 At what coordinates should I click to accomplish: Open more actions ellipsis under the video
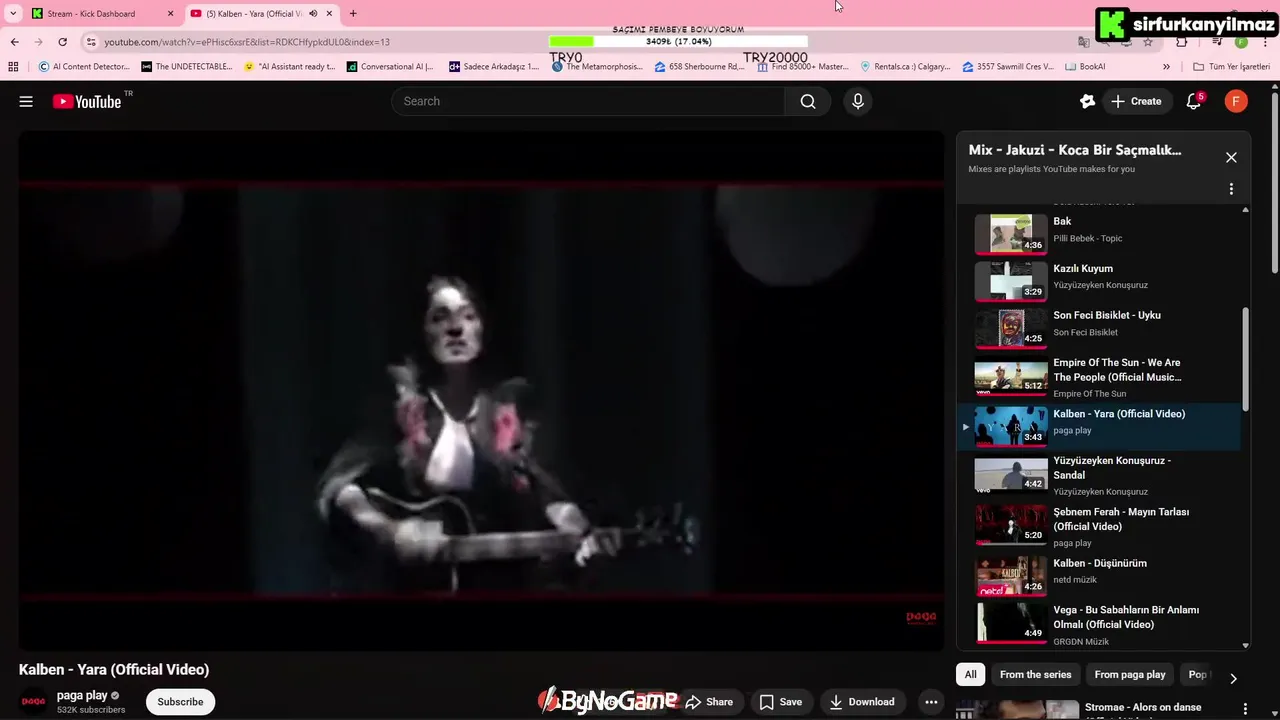click(931, 702)
